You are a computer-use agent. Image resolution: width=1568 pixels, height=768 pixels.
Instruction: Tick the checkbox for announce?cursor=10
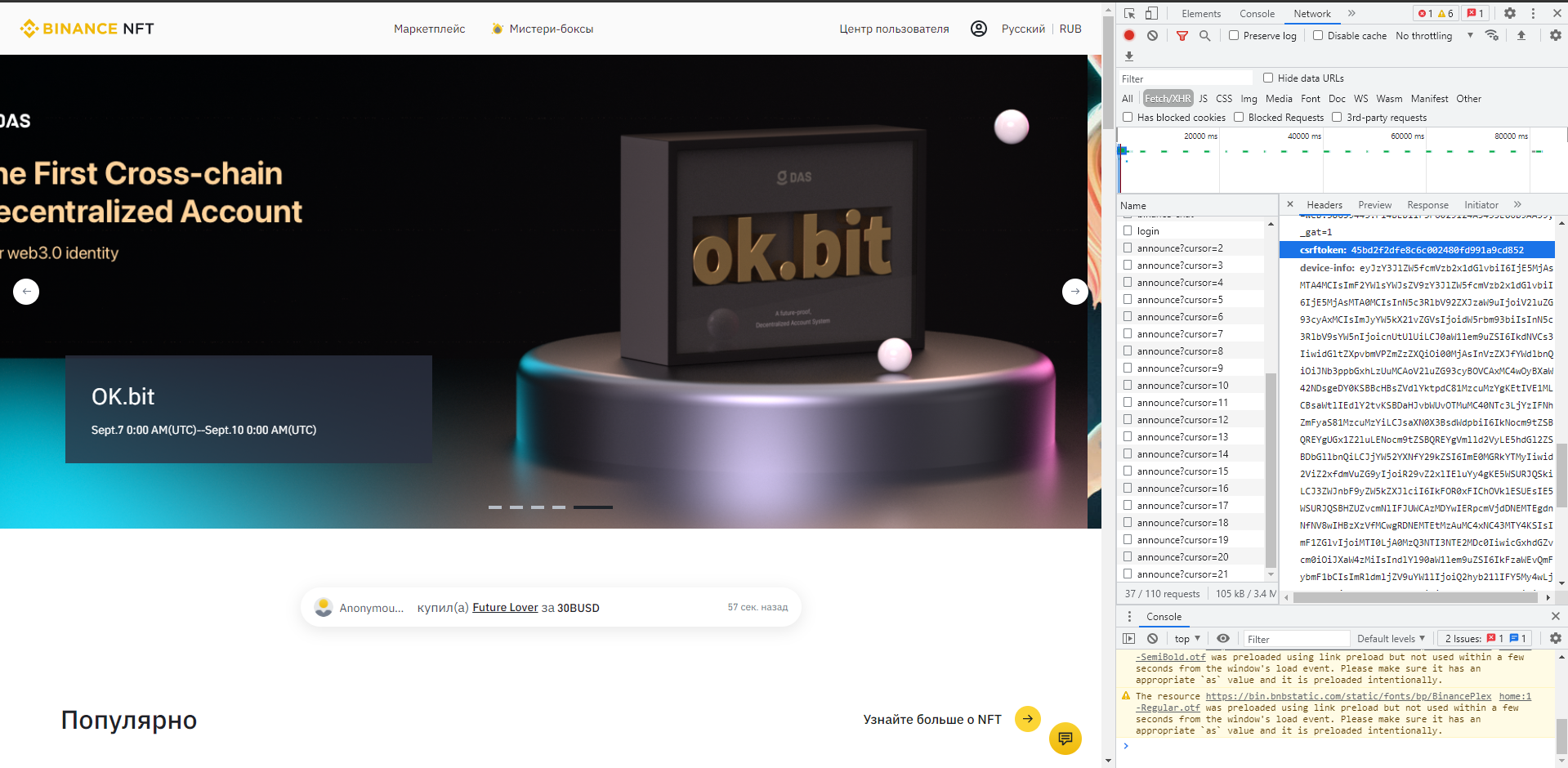click(1128, 385)
